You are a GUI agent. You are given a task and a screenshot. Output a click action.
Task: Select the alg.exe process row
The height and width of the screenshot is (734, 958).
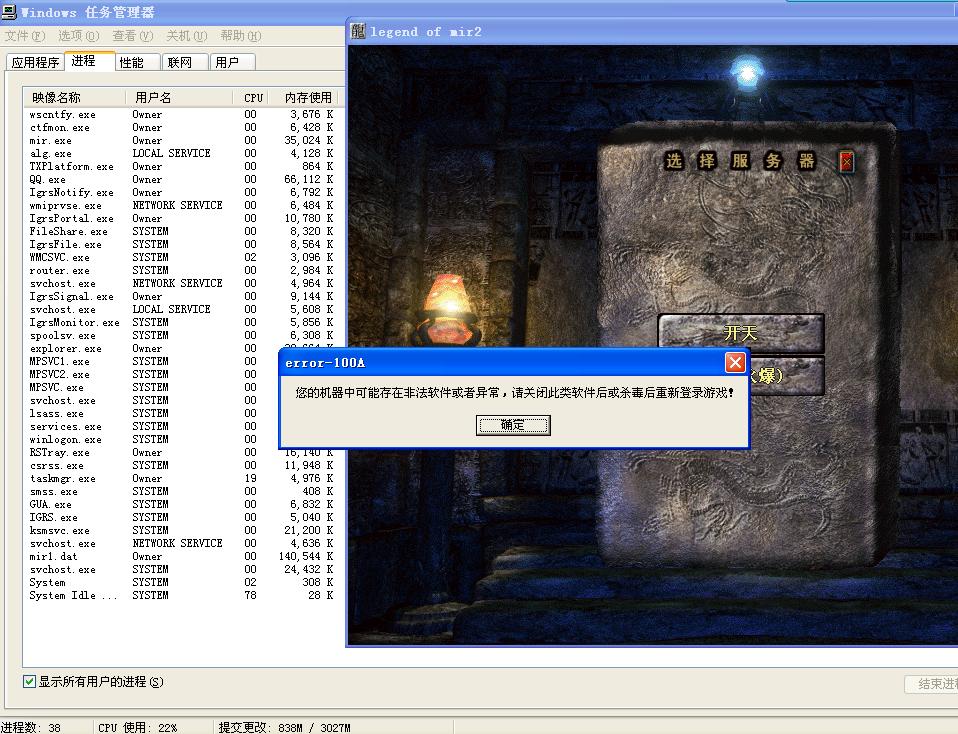tap(181, 153)
